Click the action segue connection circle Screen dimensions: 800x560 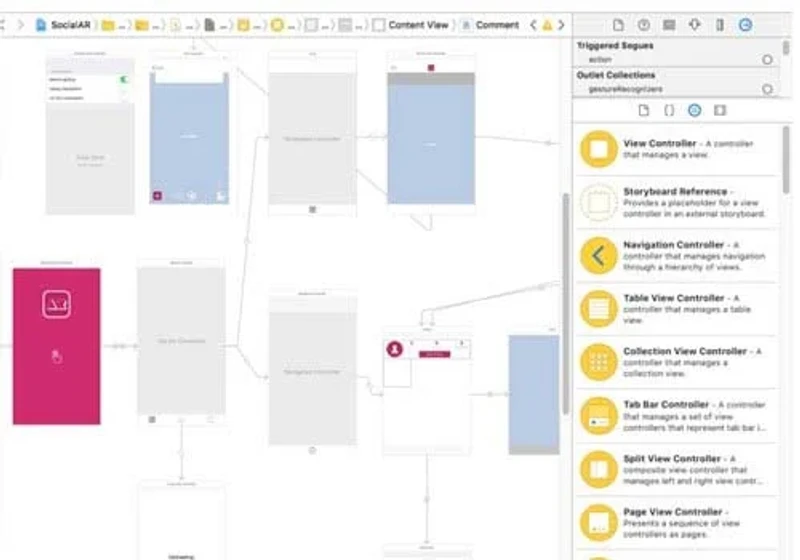[x=767, y=60]
